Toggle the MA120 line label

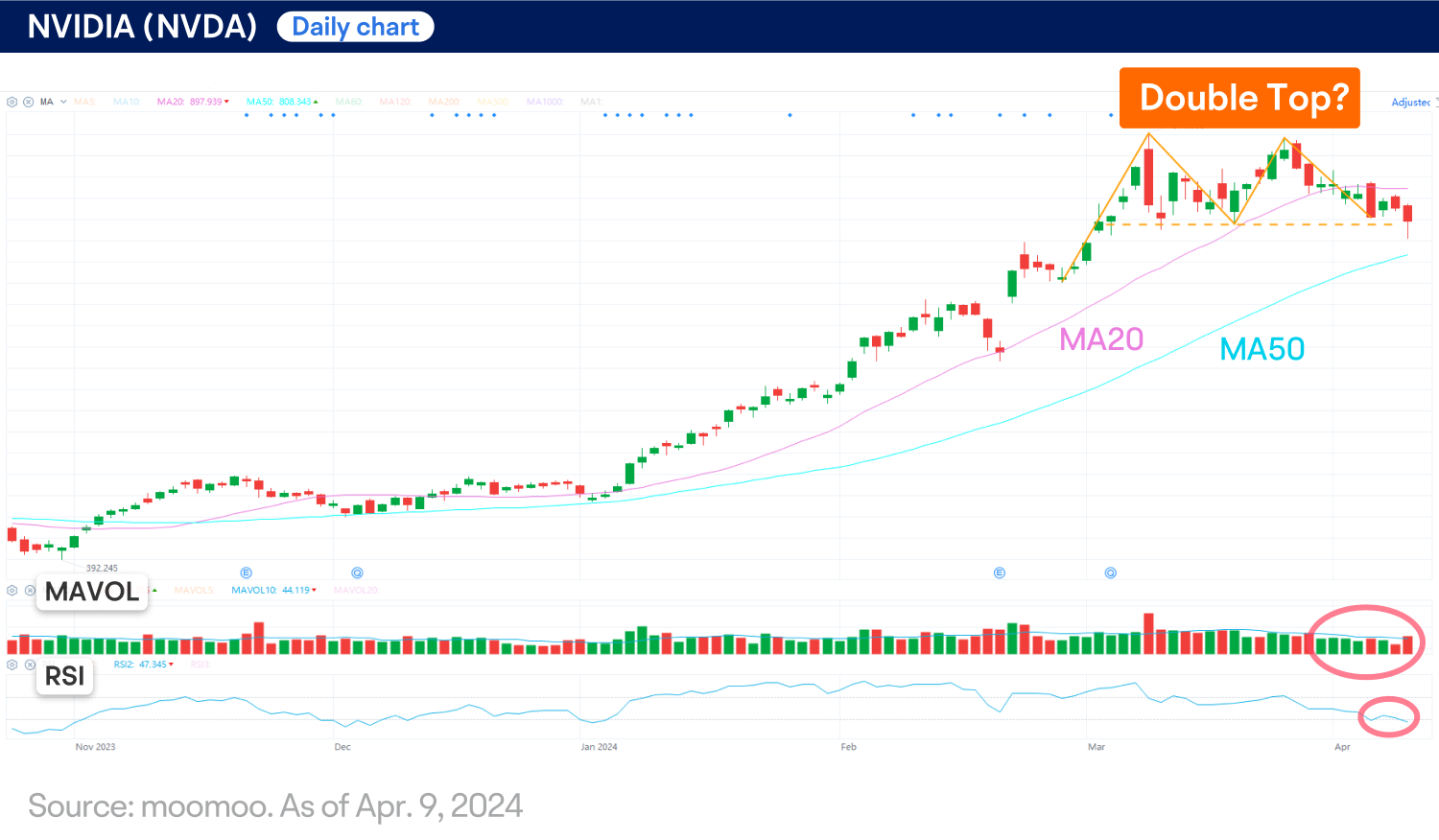[x=394, y=102]
